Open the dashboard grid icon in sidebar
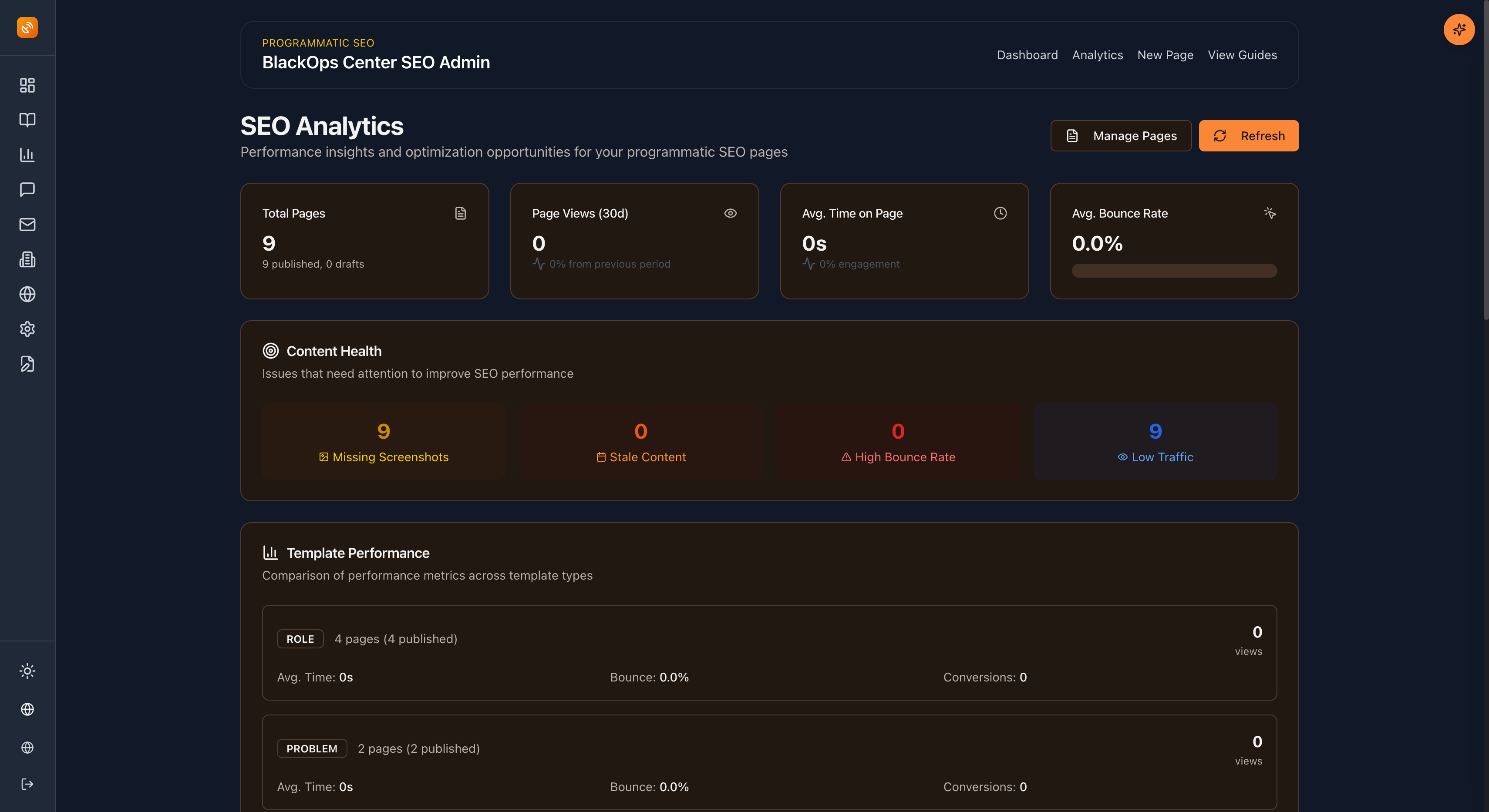This screenshot has height=812, width=1489. click(27, 85)
